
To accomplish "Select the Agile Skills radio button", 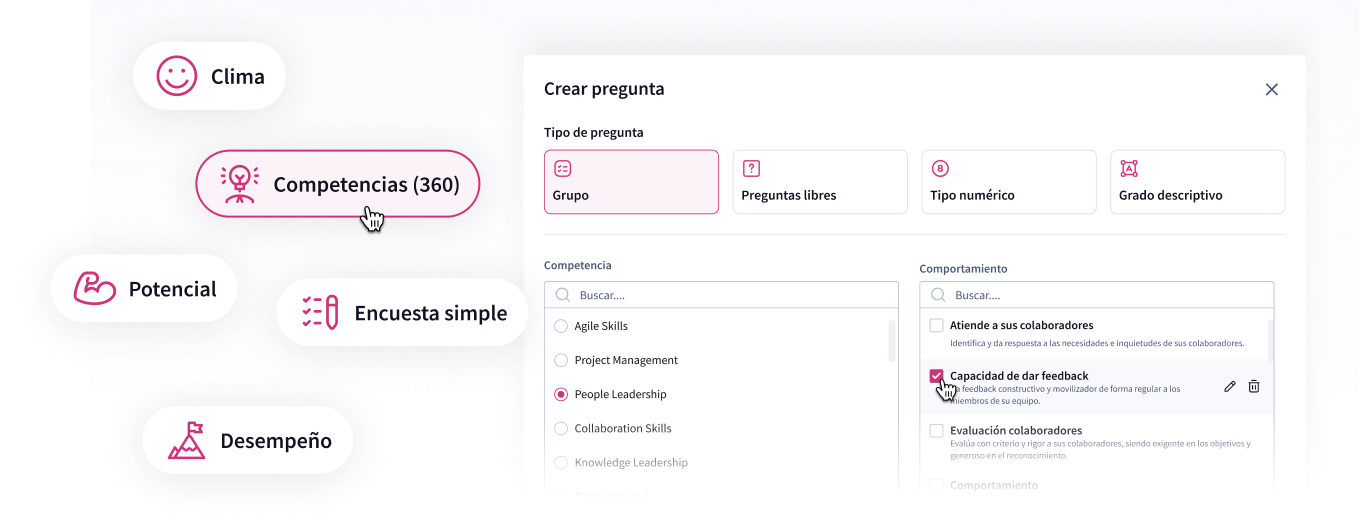I will pos(561,326).
